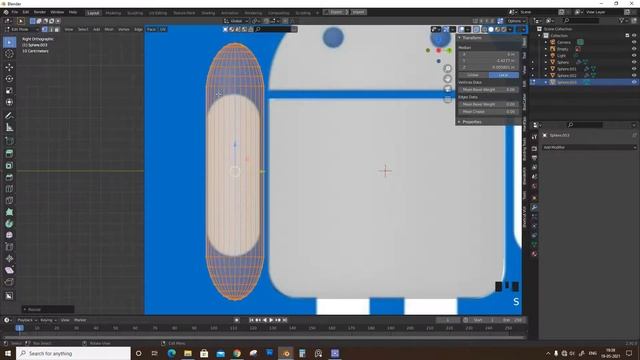Click the play animation button
The image size is (640, 360).
click(271, 320)
